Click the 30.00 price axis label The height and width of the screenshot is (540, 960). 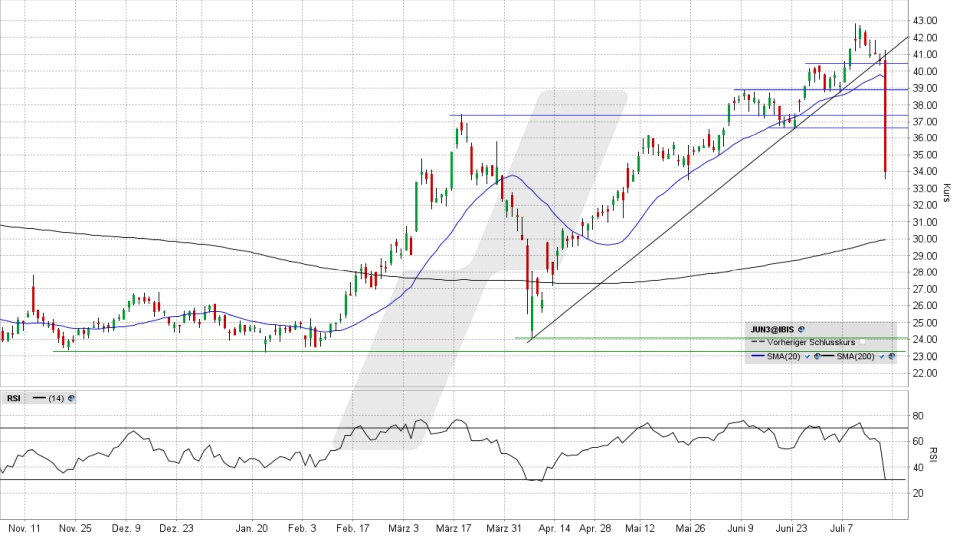(x=924, y=239)
